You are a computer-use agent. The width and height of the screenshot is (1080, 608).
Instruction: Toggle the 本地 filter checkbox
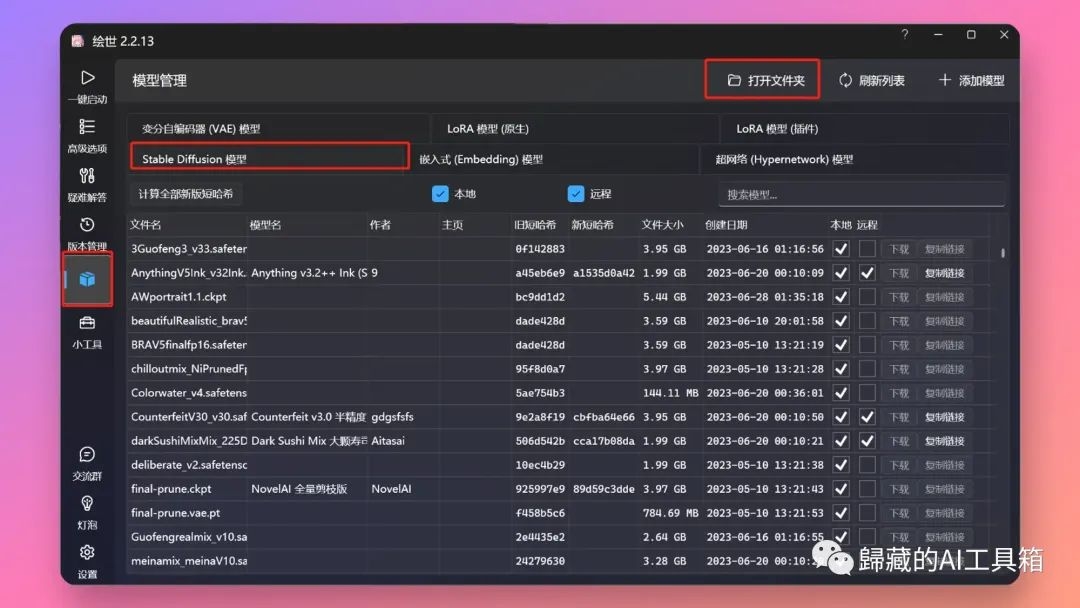coord(440,194)
